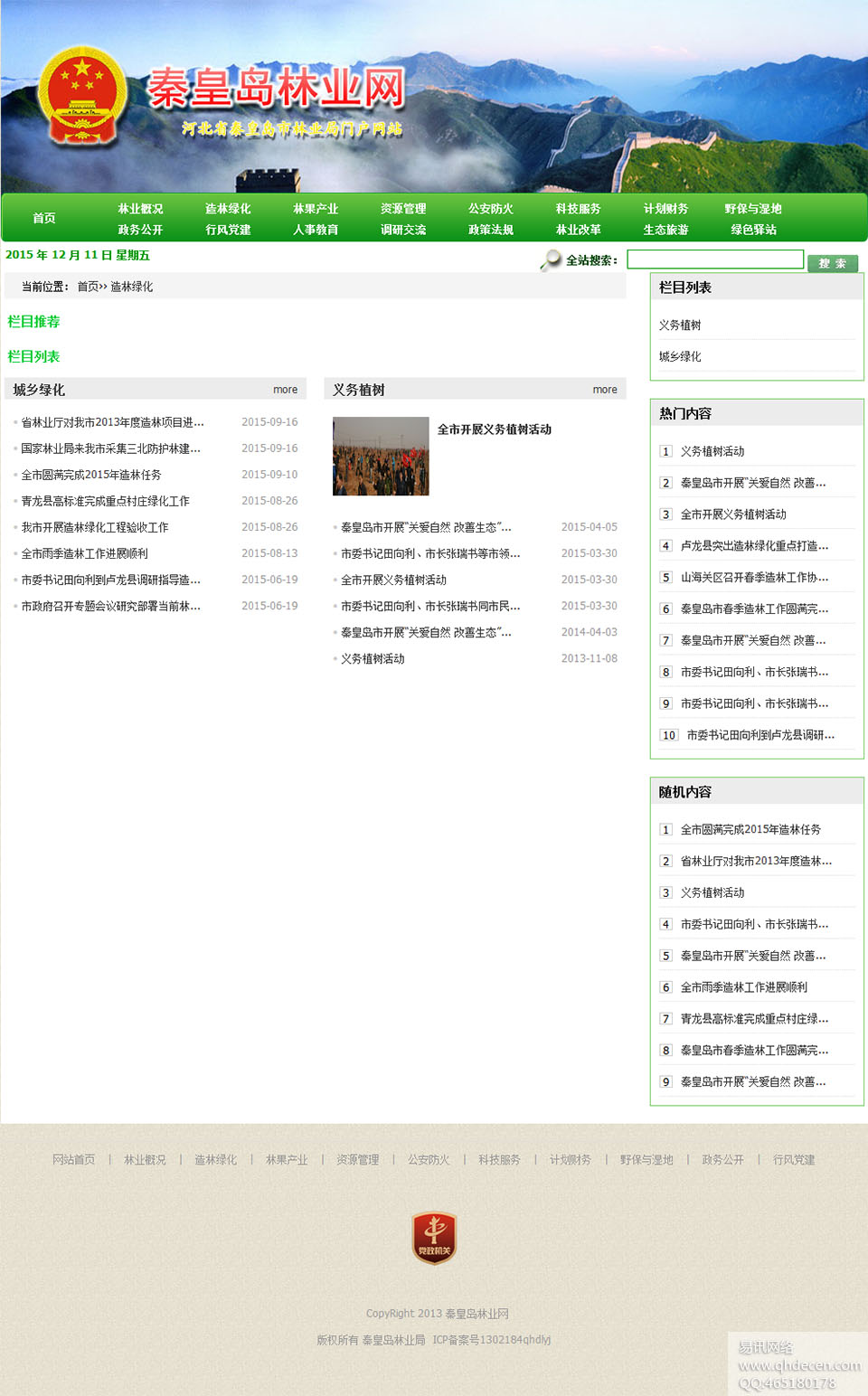Open hot item 10 市委书记田向利到卢龙县调研

pyautogui.click(x=760, y=735)
